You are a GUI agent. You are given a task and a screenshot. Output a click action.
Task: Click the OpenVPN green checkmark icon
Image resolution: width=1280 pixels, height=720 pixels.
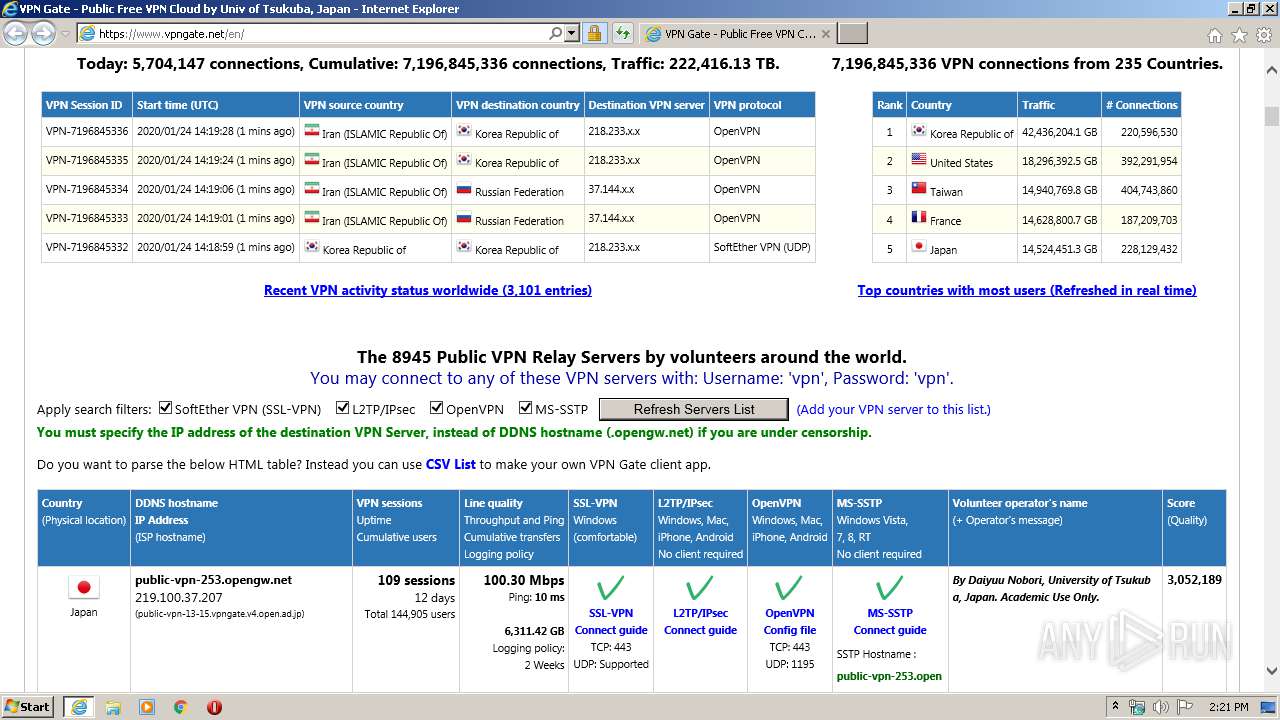[789, 588]
